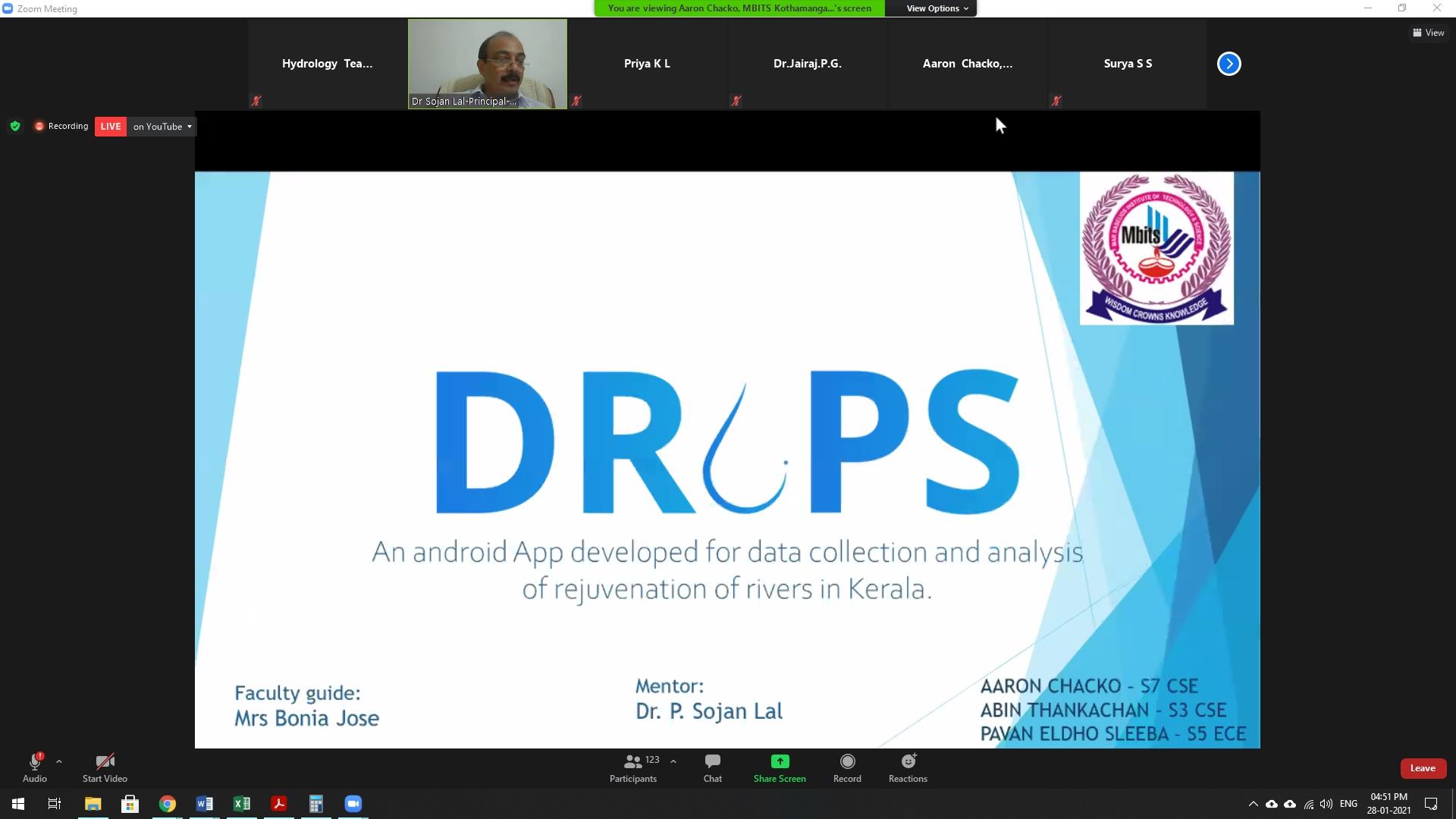Expand View Options dropdown
The width and height of the screenshot is (1456, 819).
pyautogui.click(x=937, y=8)
